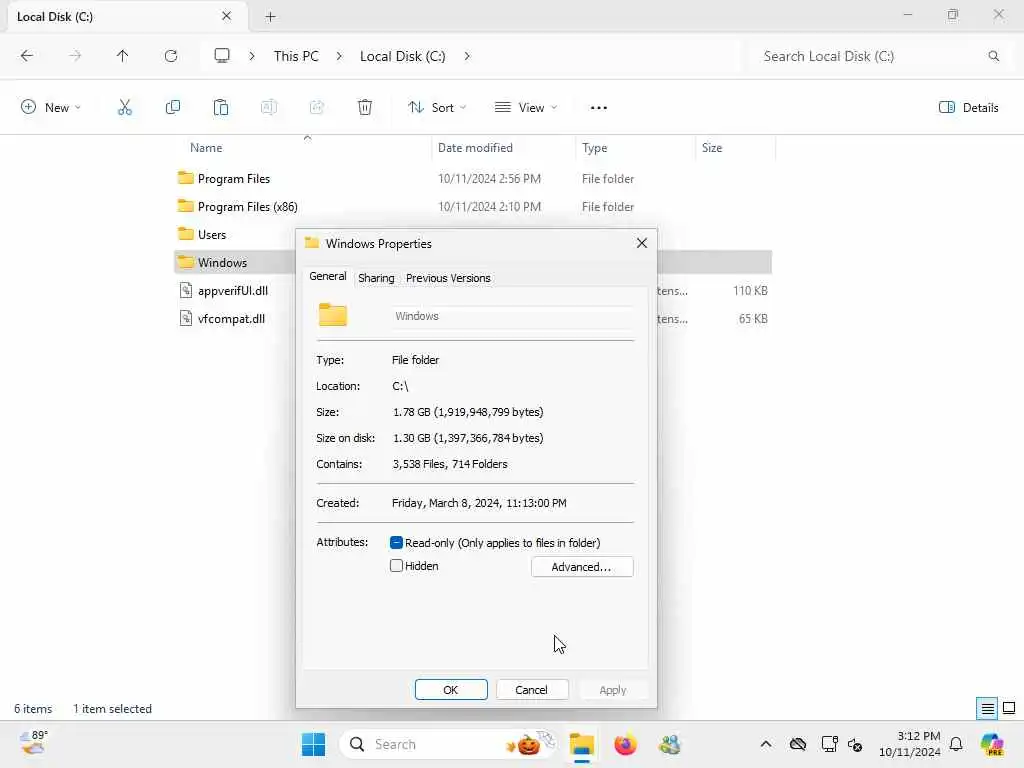Image resolution: width=1024 pixels, height=768 pixels.
Task: Click the Local Disk (C:) breadcrumb
Action: (x=402, y=56)
